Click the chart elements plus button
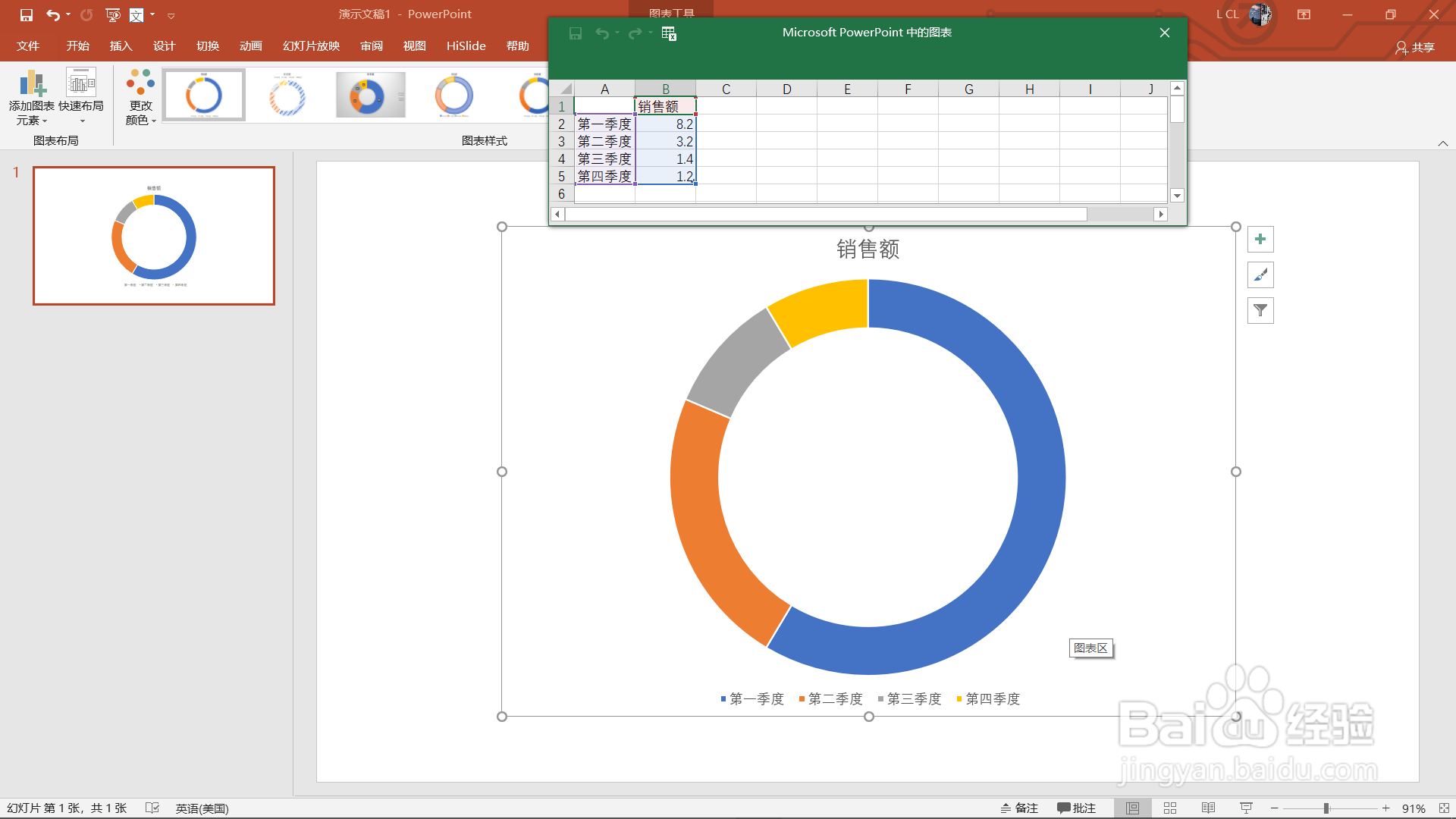The height and width of the screenshot is (819, 1456). coord(1260,240)
